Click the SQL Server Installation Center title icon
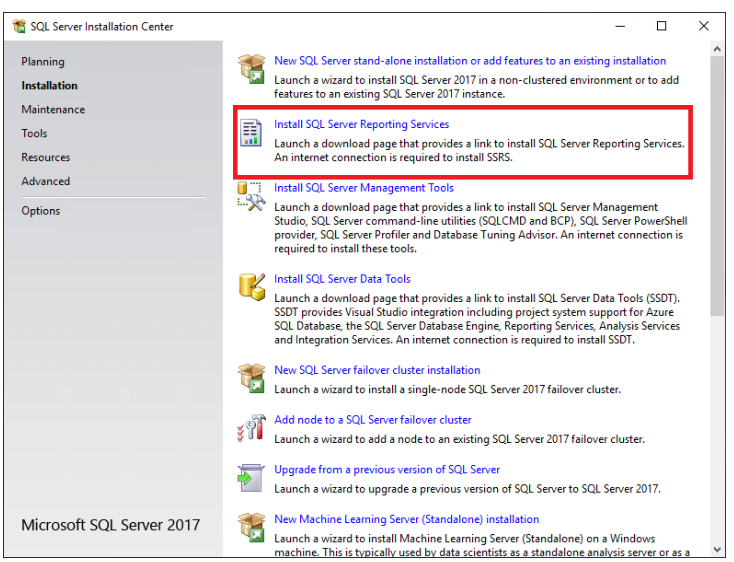Viewport: 734px width, 562px height. point(19,26)
